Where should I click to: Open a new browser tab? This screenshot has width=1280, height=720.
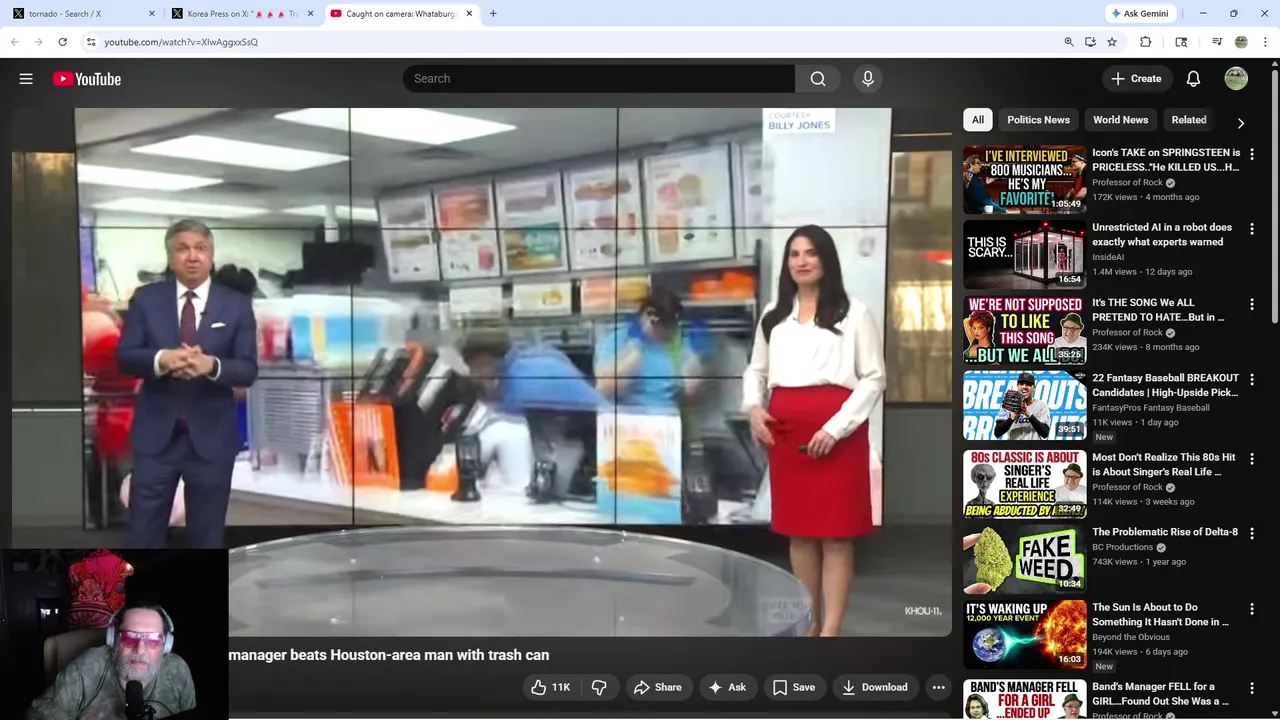(x=493, y=14)
